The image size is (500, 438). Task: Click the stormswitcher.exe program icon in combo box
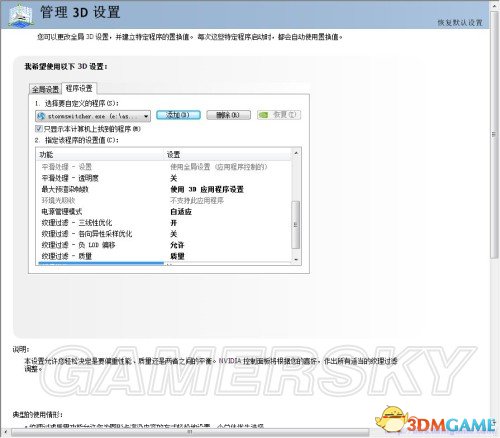click(x=41, y=116)
